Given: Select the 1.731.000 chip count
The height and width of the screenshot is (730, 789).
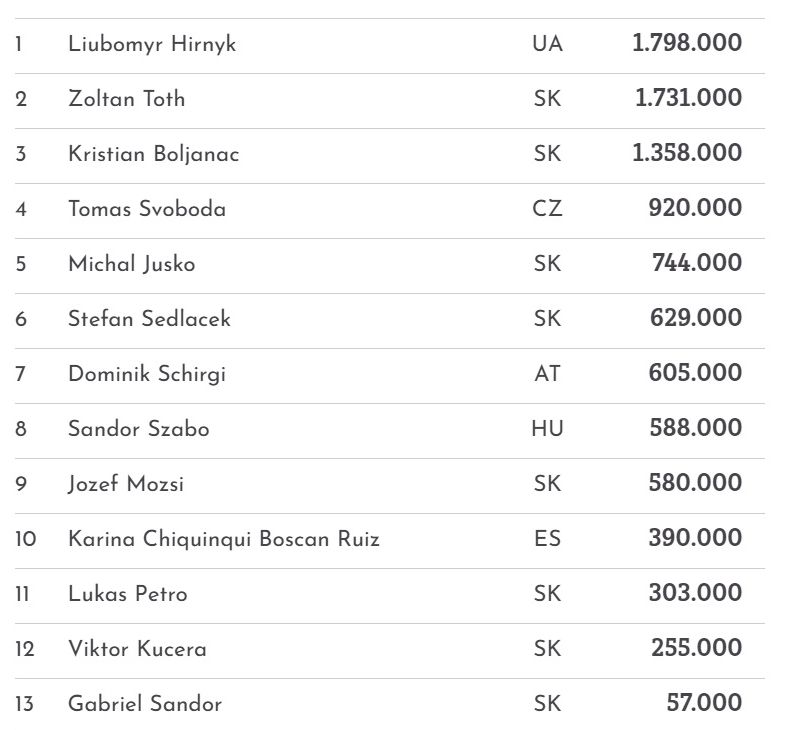Looking at the screenshot, I should coord(688,98).
